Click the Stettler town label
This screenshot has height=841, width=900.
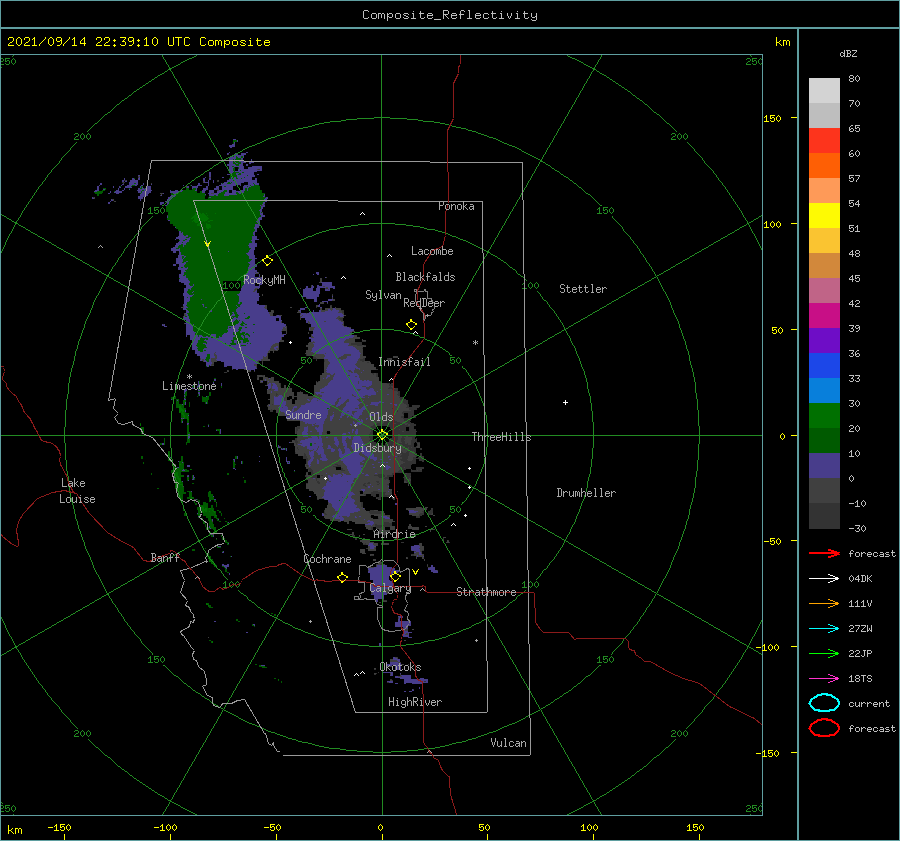point(583,289)
